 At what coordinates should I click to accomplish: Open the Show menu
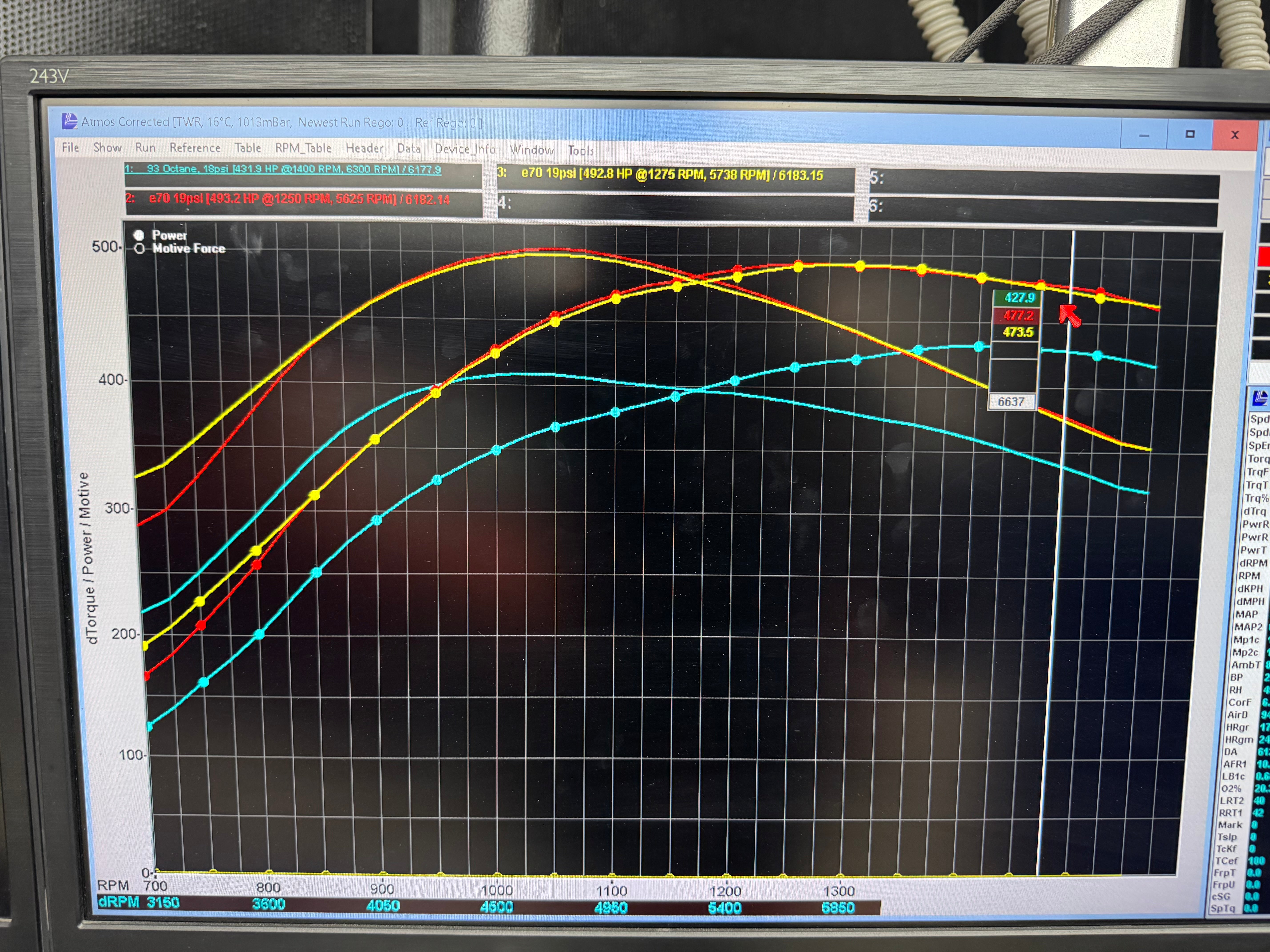click(107, 148)
